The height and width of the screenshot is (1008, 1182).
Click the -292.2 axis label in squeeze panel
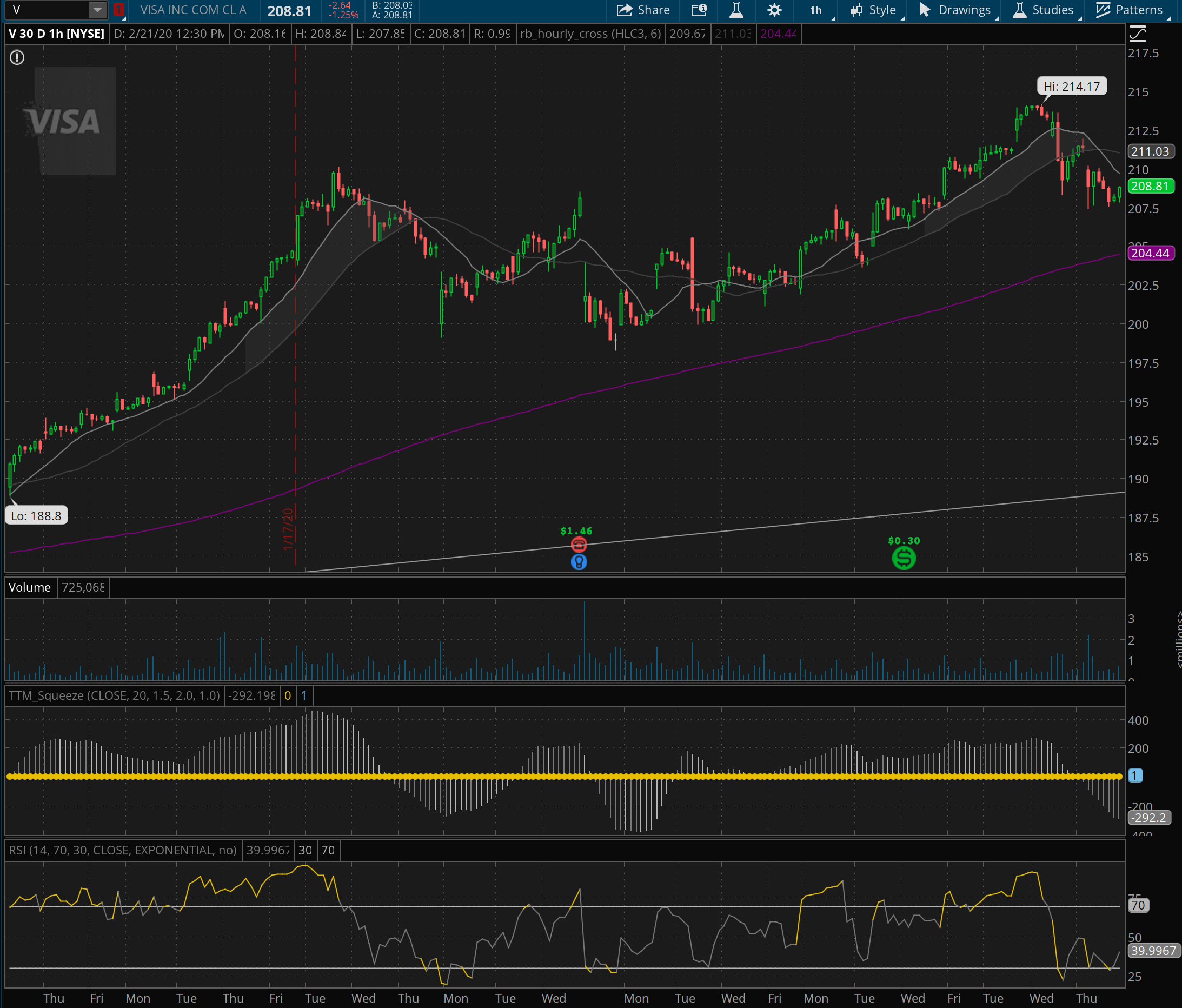pyautogui.click(x=1150, y=818)
